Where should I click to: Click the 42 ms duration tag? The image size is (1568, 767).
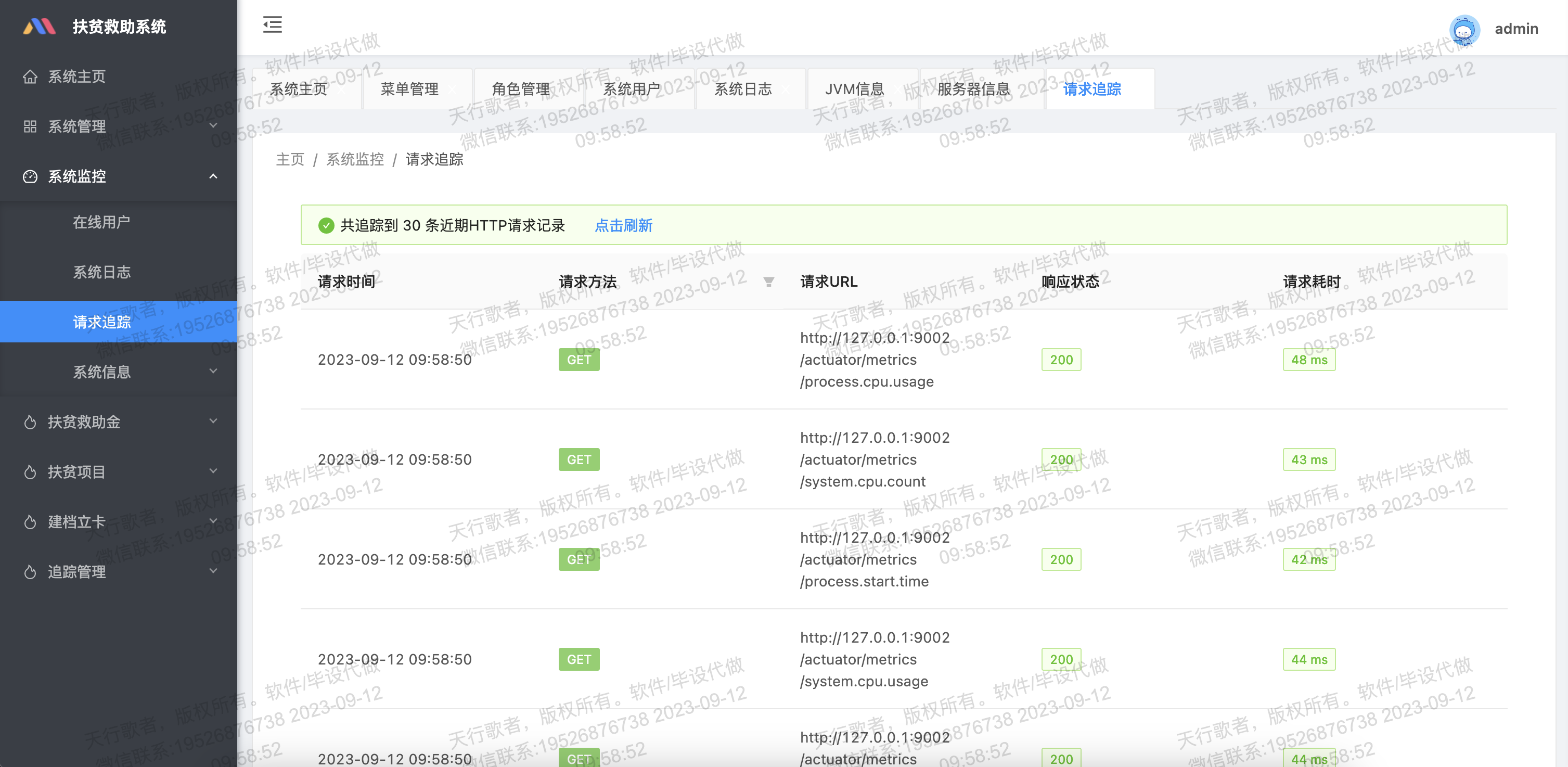pyautogui.click(x=1309, y=559)
